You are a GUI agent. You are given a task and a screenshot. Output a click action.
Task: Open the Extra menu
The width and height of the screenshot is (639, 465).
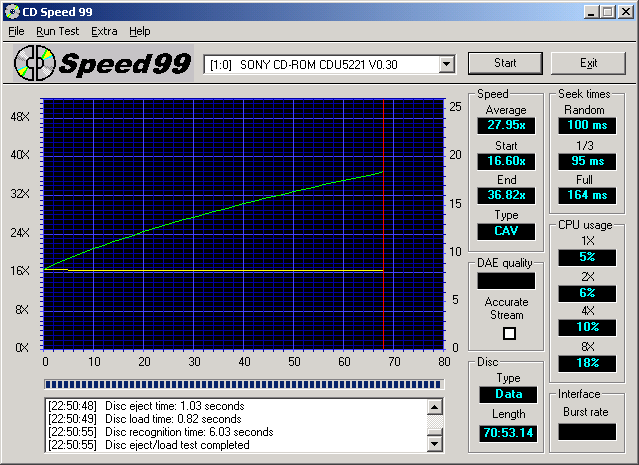(x=104, y=31)
